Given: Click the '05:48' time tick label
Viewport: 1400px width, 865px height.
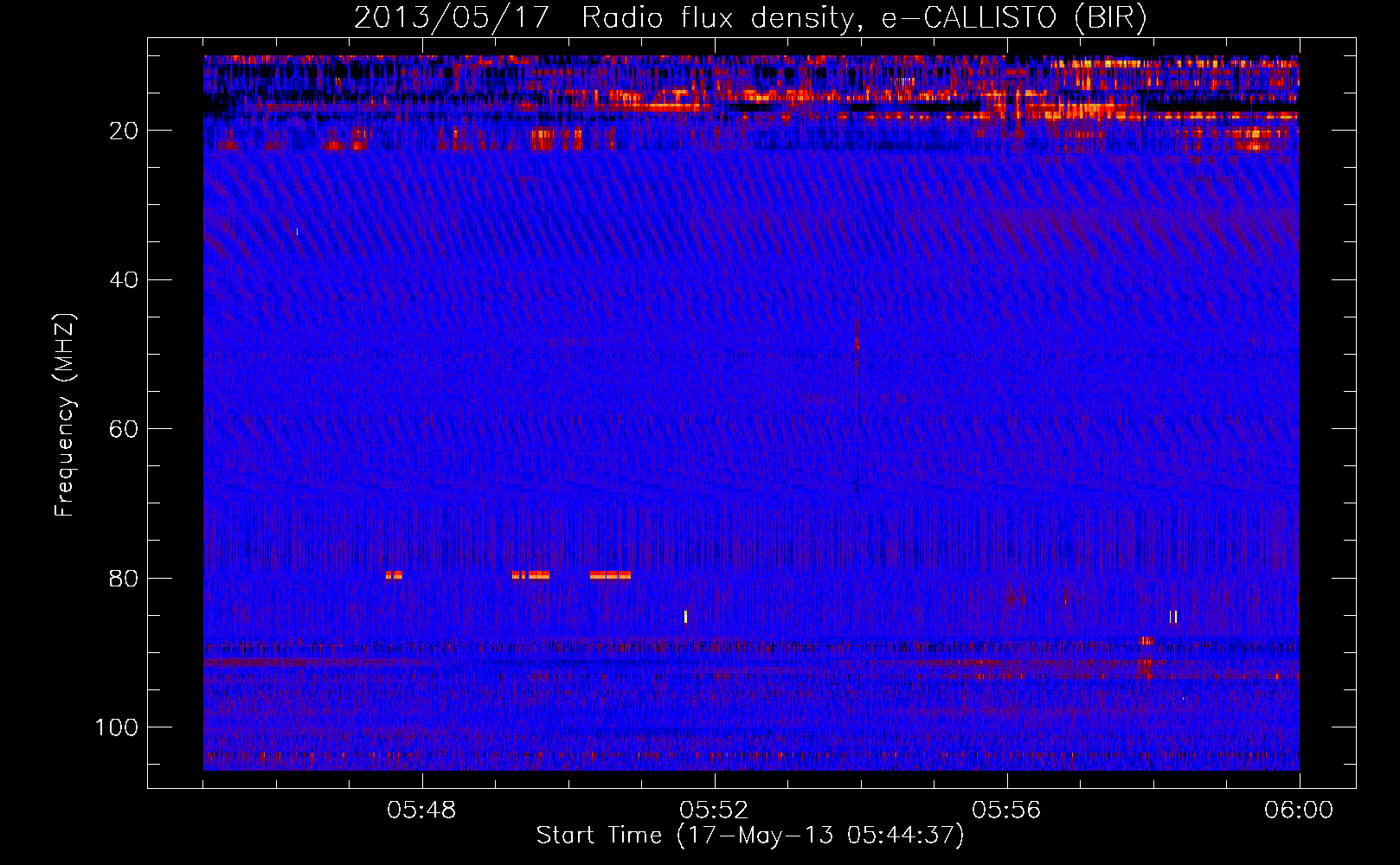Looking at the screenshot, I should tap(421, 811).
